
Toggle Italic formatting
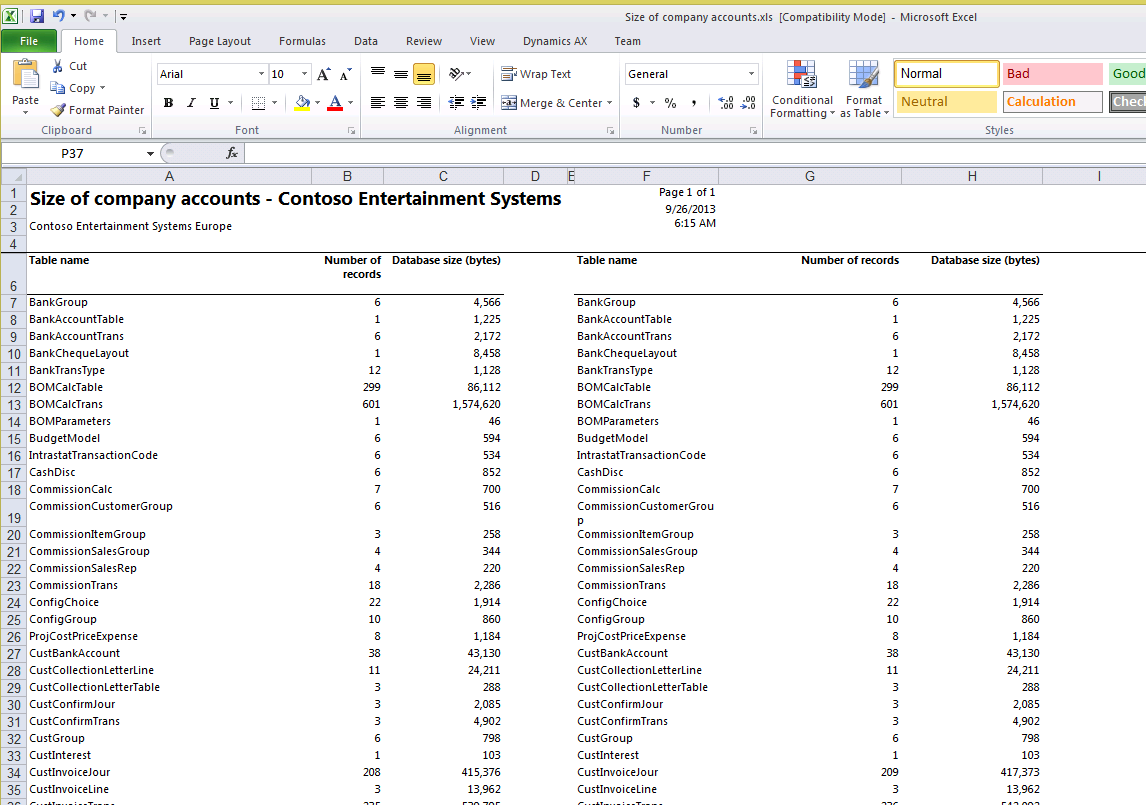coord(191,103)
